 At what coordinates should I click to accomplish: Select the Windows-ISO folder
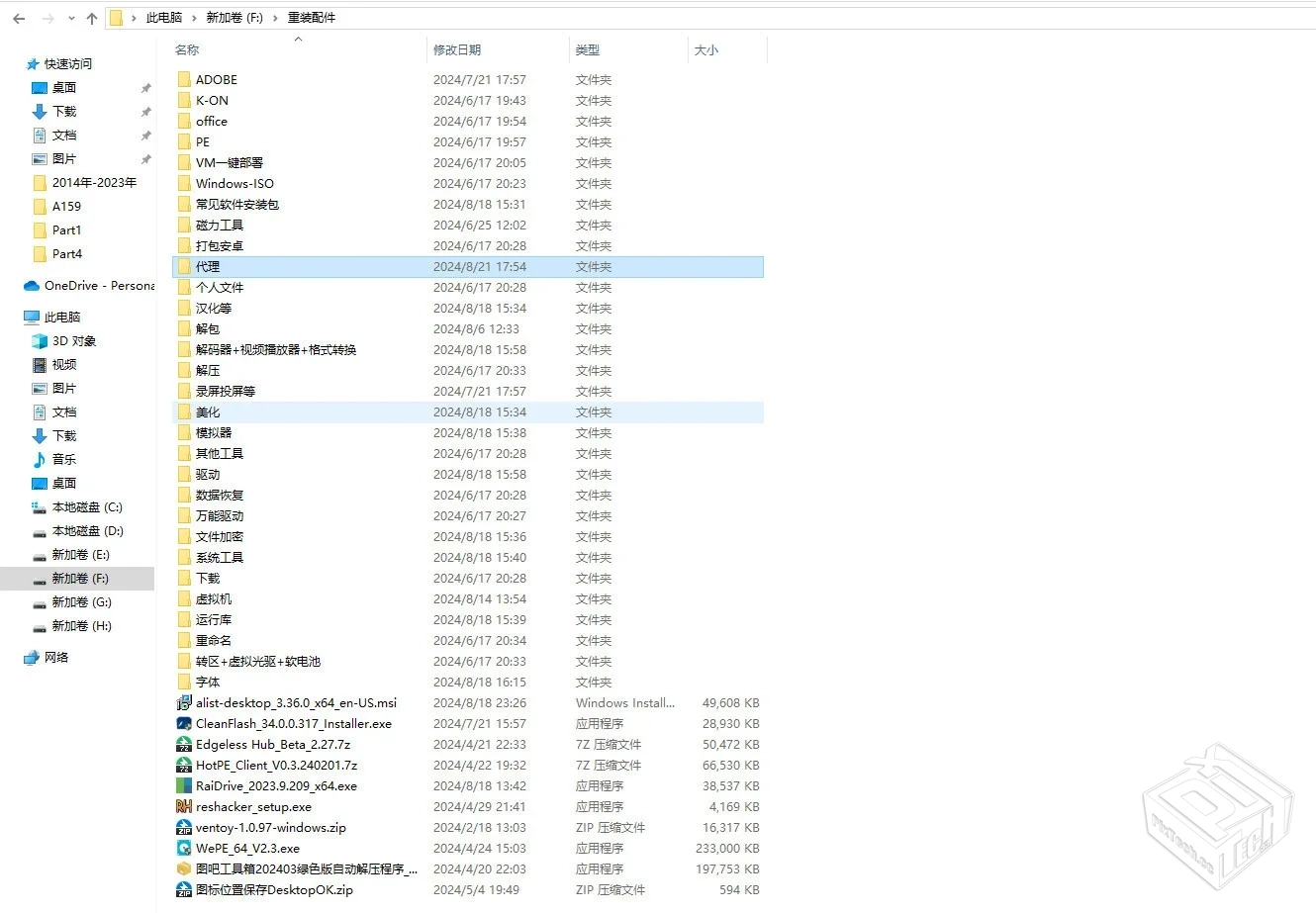point(235,184)
